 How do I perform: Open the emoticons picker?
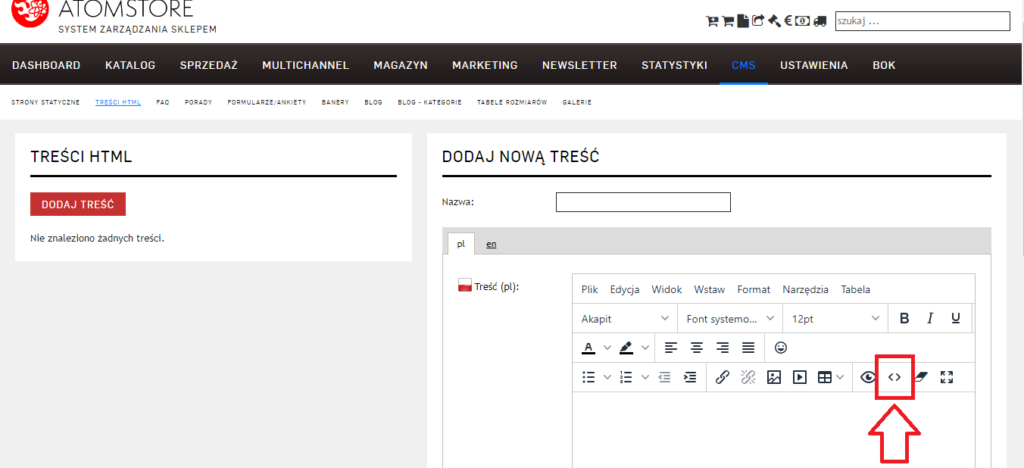781,347
